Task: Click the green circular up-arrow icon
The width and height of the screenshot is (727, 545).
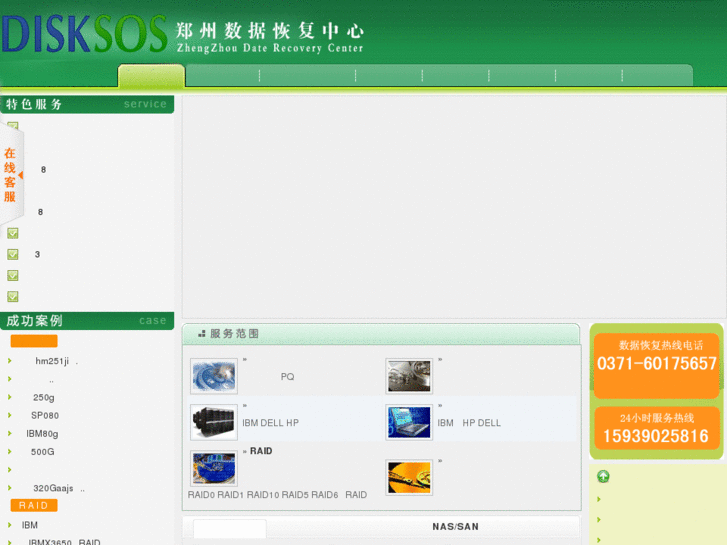Action: tap(603, 476)
